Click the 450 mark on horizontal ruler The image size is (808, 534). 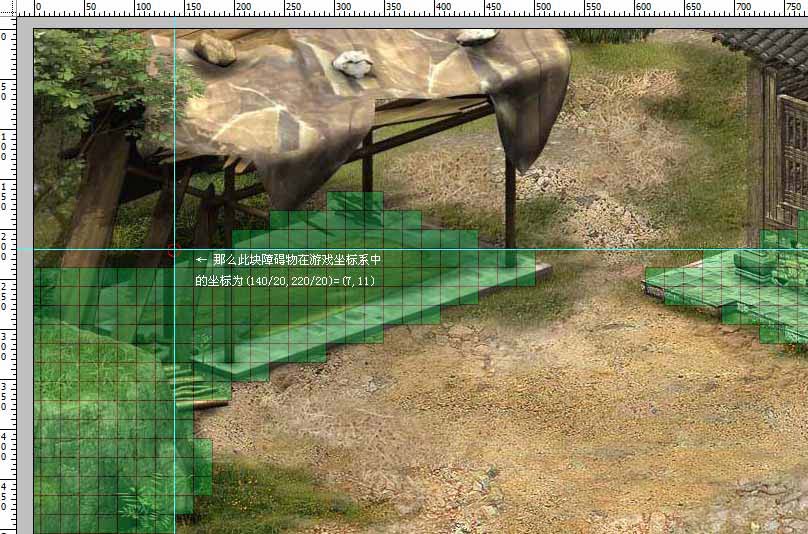coord(493,7)
